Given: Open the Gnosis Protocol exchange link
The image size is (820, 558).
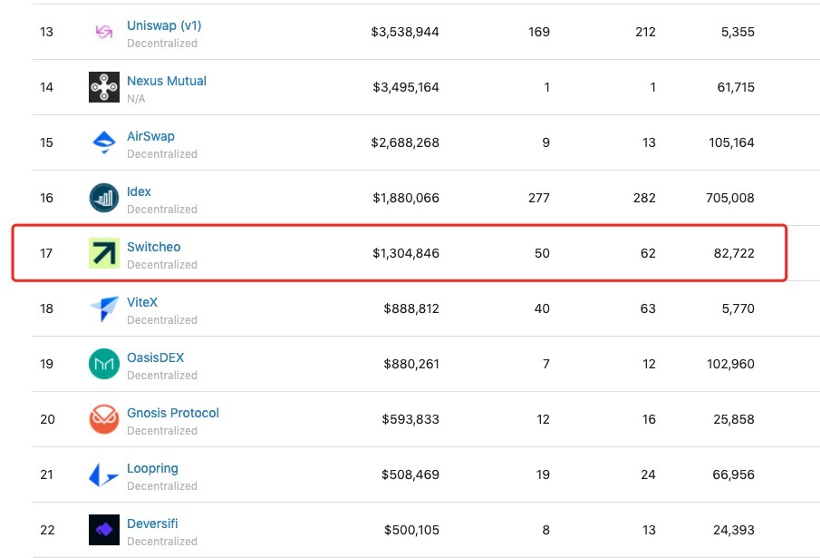Looking at the screenshot, I should click(x=173, y=413).
